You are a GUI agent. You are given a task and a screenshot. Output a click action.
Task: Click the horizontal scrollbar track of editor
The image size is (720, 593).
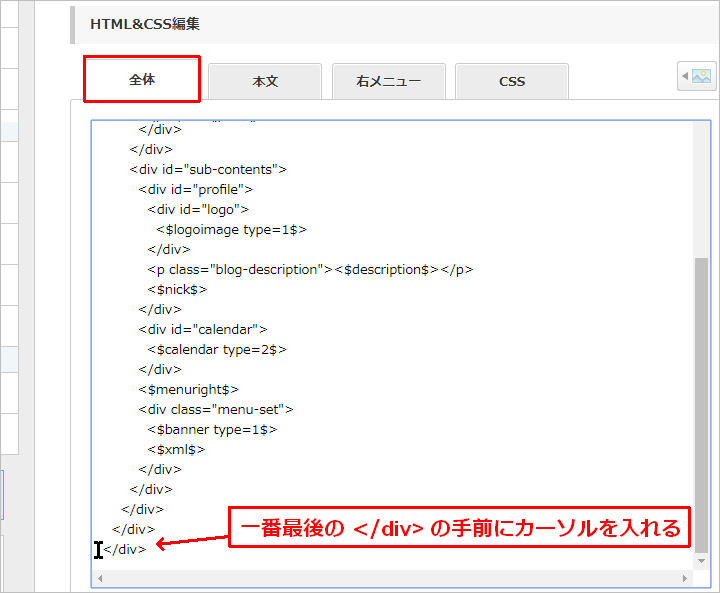pyautogui.click(x=392, y=578)
